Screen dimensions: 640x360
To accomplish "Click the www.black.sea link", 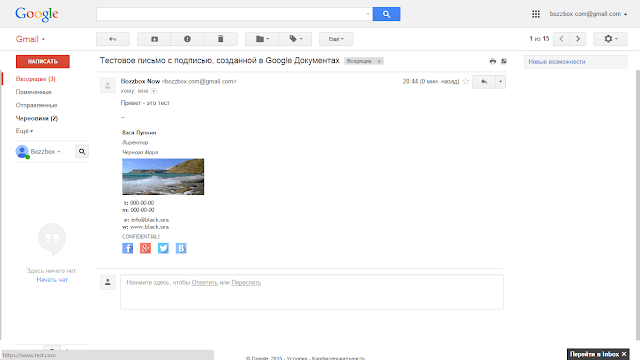I will click(x=149, y=227).
